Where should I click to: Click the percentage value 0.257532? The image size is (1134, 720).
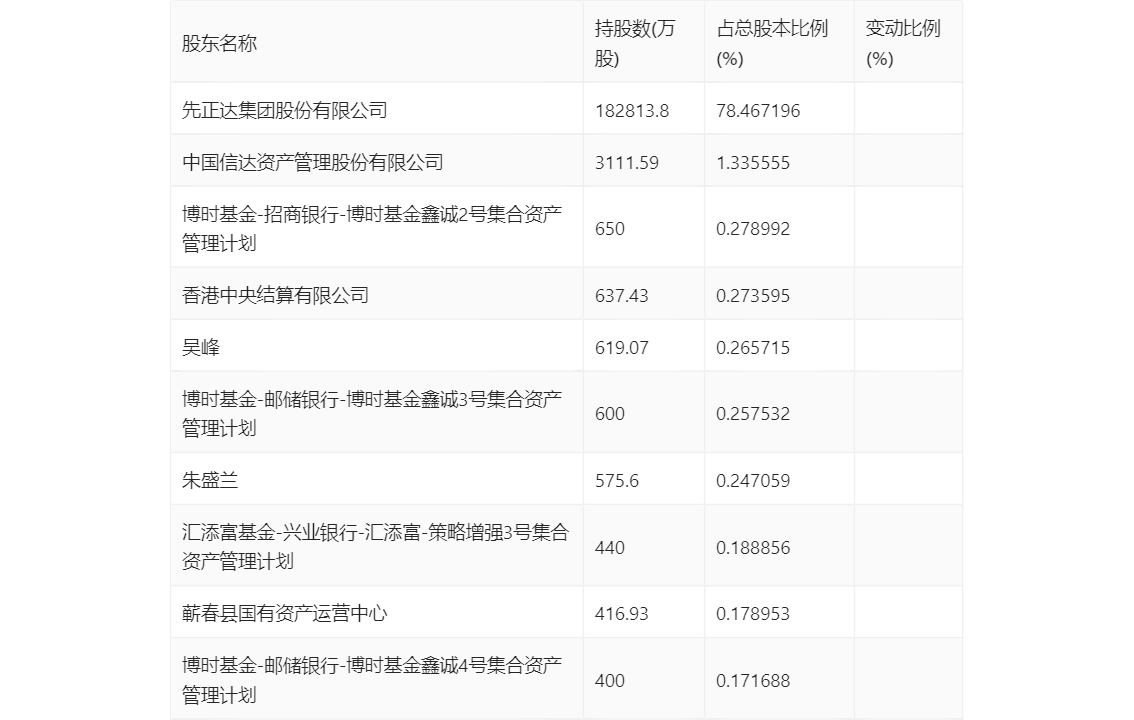point(753,414)
